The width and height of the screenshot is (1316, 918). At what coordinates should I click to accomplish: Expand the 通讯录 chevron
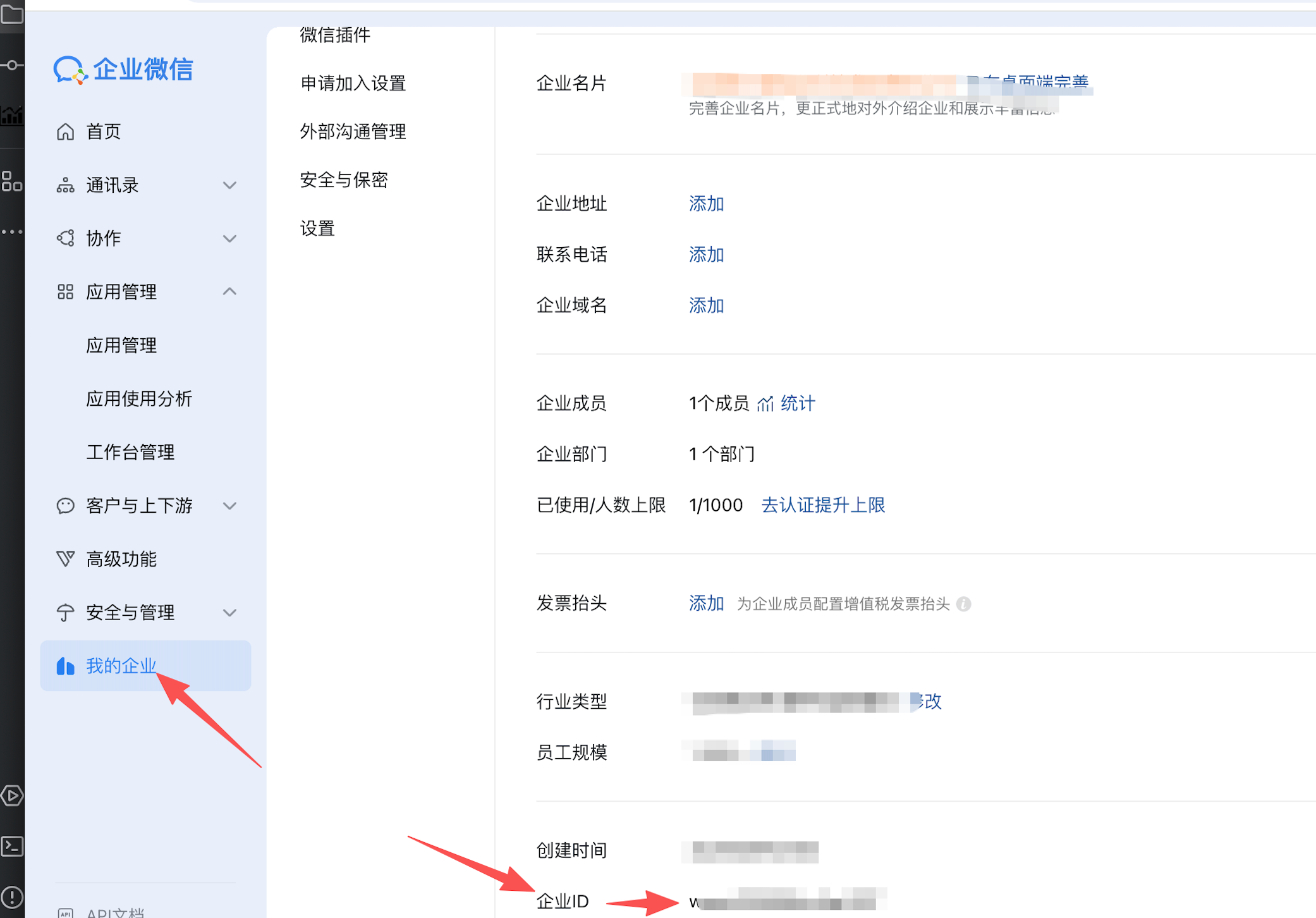click(x=230, y=185)
